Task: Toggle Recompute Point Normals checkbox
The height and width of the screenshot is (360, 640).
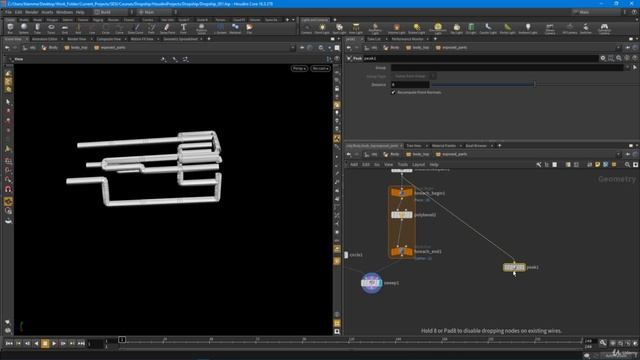Action: 393,93
